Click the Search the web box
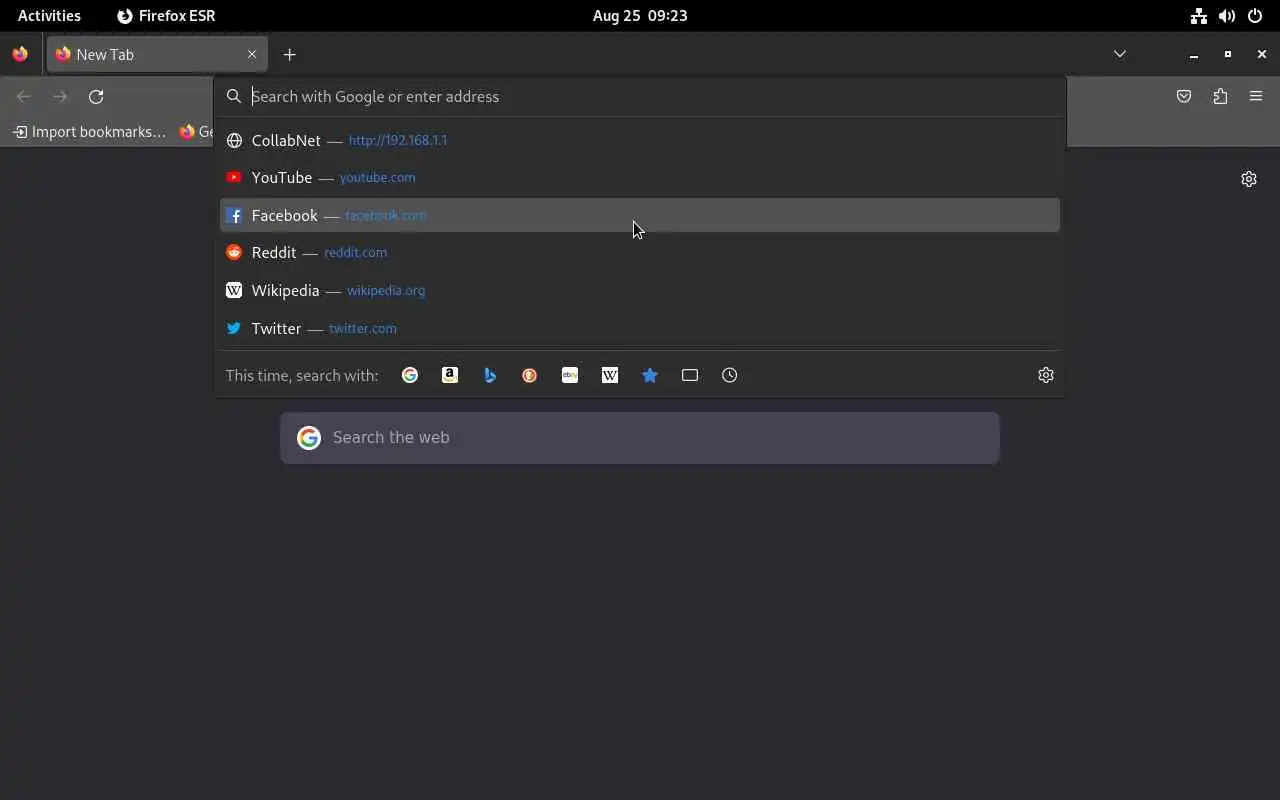The width and height of the screenshot is (1280, 800). click(640, 438)
